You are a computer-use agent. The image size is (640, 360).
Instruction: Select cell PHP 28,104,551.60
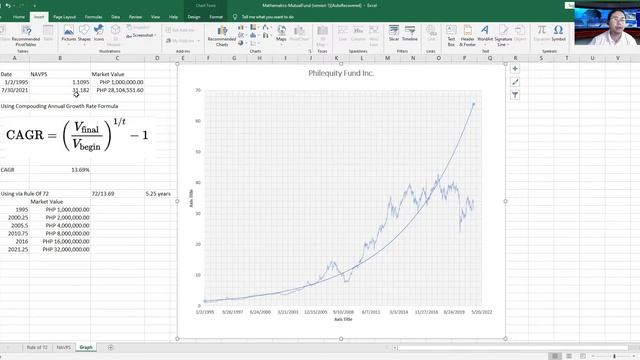tap(118, 90)
